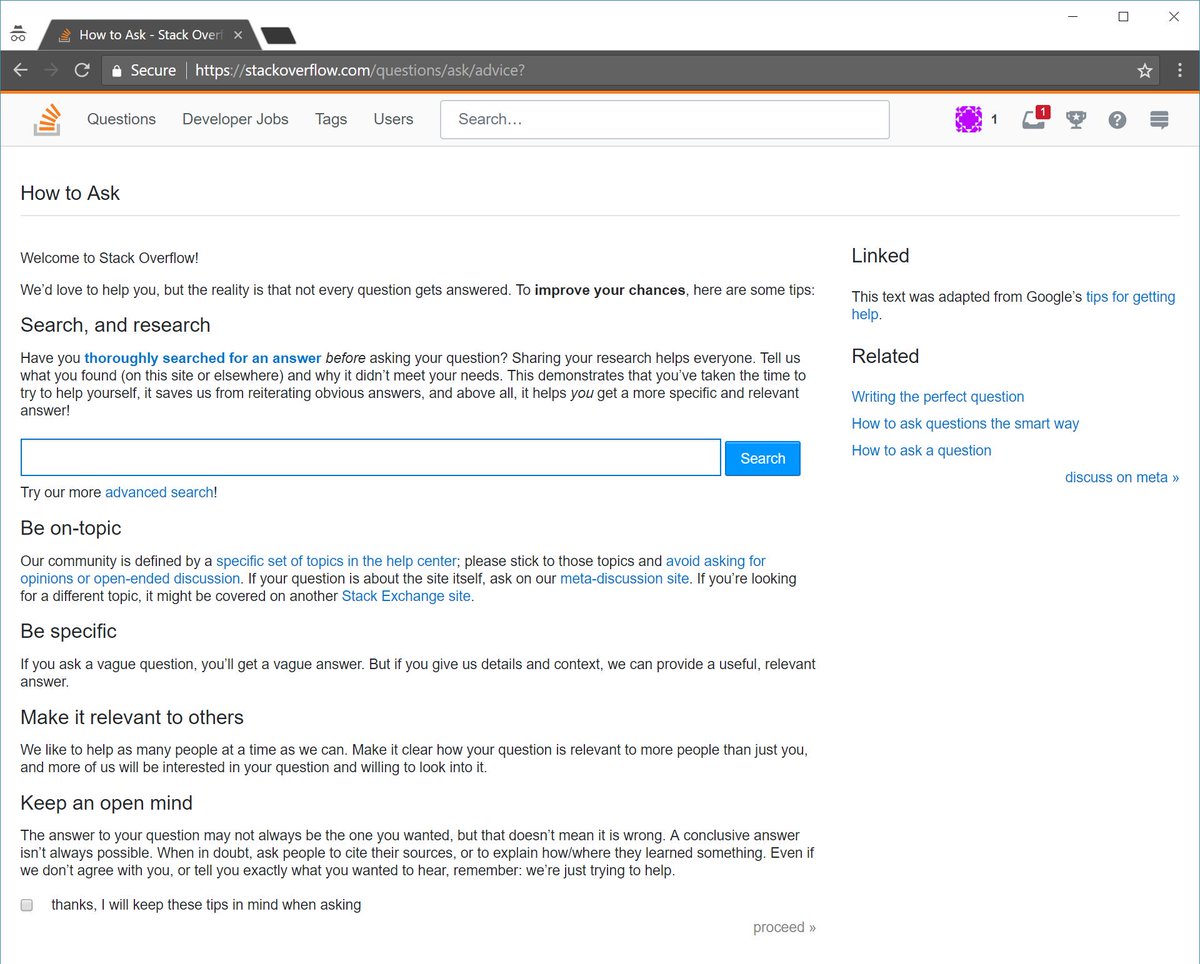Click 'discuss on meta »' link
Image resolution: width=1200 pixels, height=964 pixels.
pyautogui.click(x=1122, y=478)
